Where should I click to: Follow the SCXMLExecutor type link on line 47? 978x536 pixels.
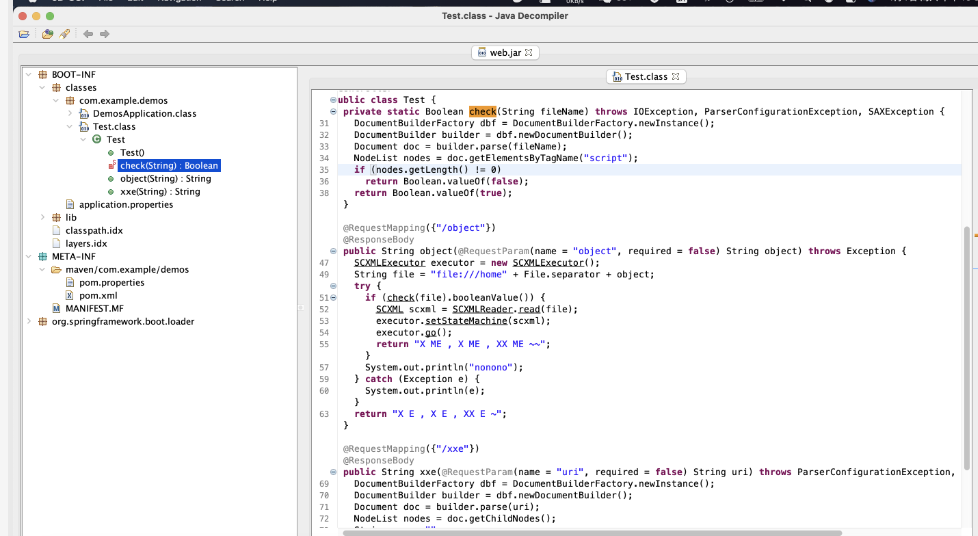(x=389, y=263)
